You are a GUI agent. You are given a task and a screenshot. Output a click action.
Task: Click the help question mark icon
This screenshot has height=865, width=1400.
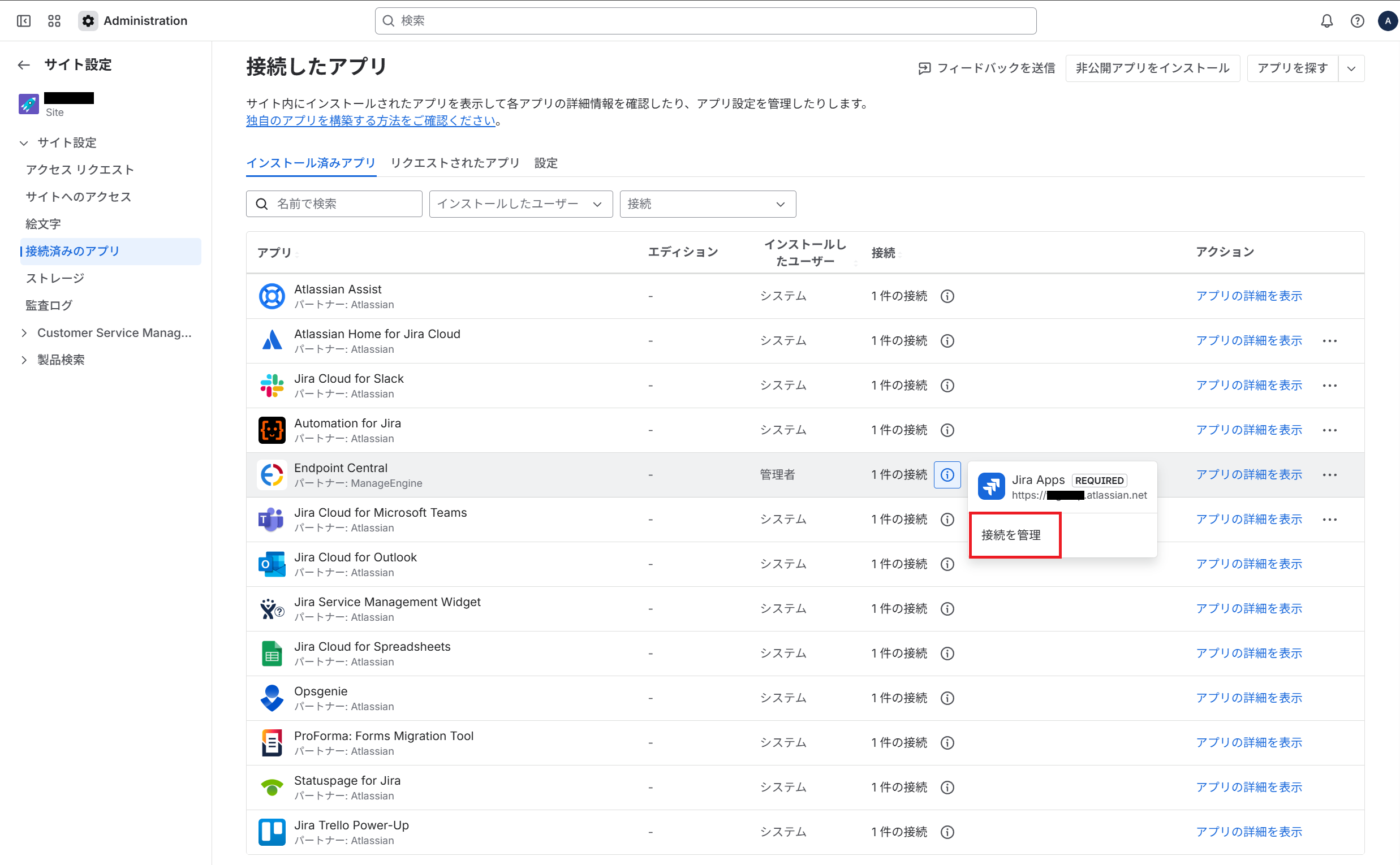coord(1357,21)
